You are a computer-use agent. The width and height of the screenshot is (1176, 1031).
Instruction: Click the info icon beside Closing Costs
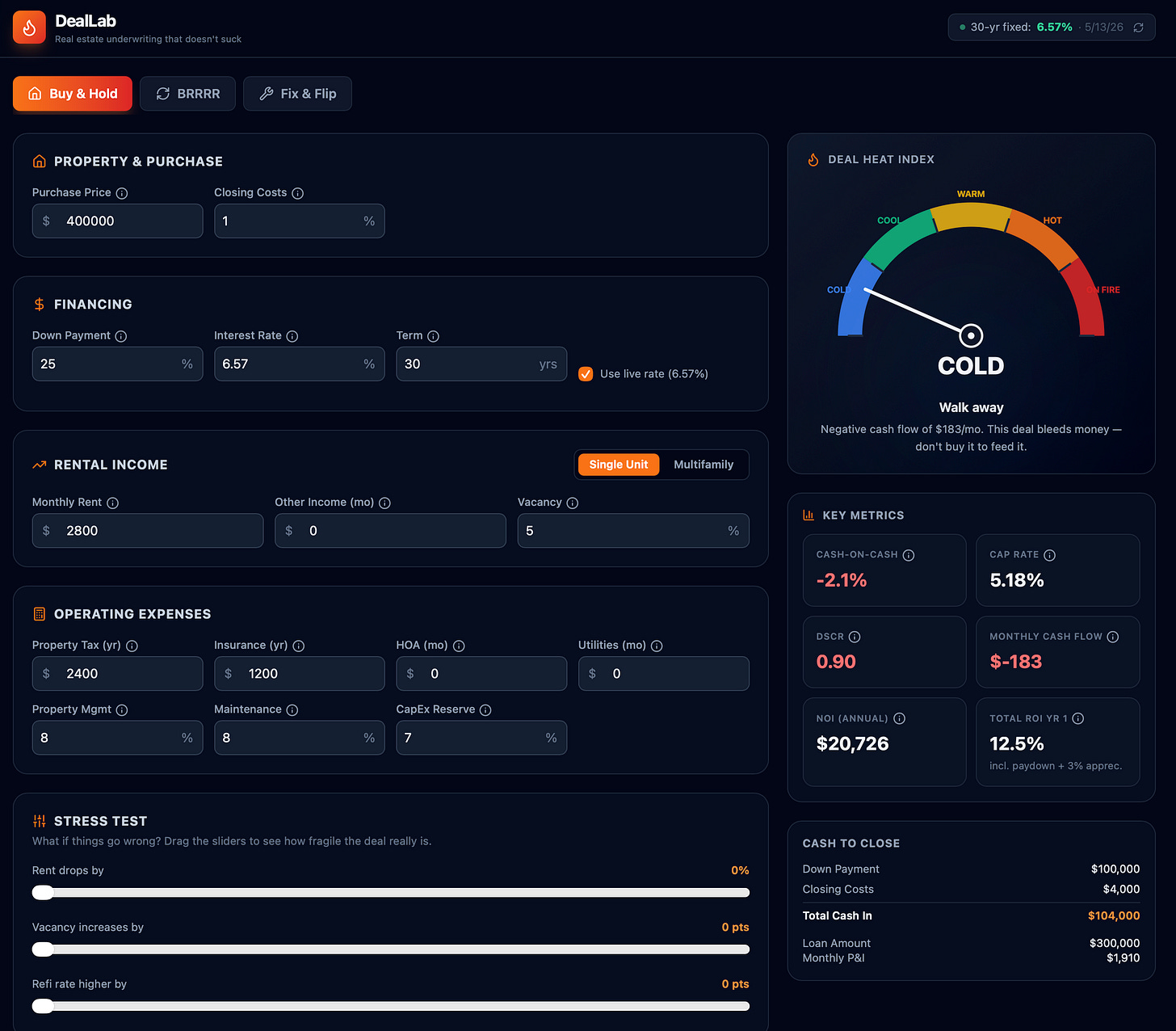pyautogui.click(x=297, y=193)
